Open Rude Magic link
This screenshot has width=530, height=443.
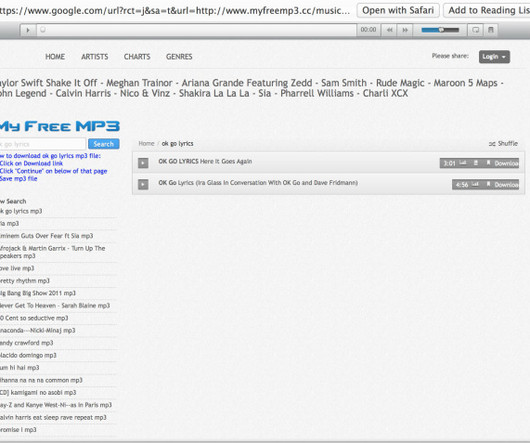(x=400, y=83)
